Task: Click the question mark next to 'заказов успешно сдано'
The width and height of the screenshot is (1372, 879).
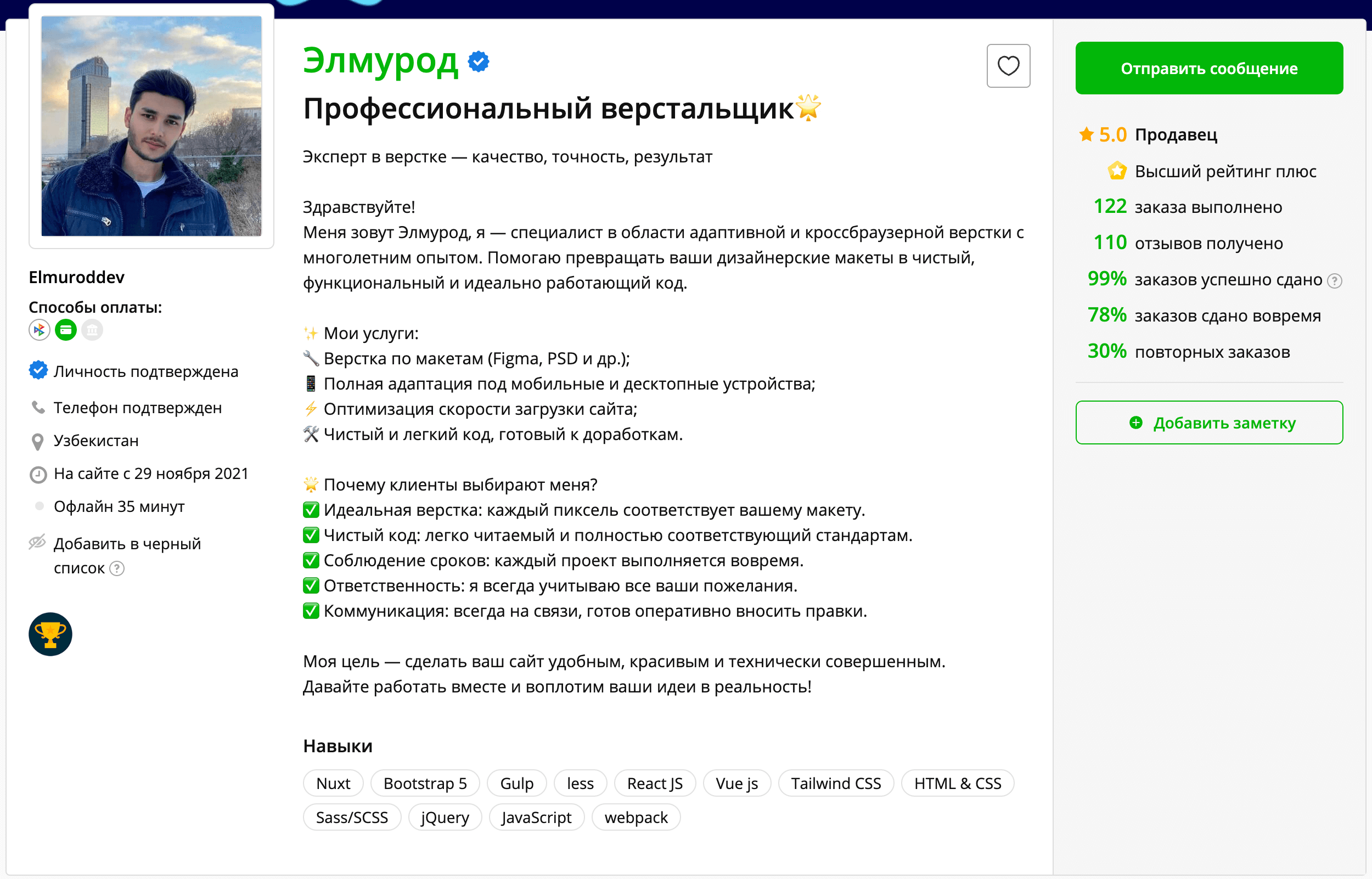Action: click(1334, 281)
